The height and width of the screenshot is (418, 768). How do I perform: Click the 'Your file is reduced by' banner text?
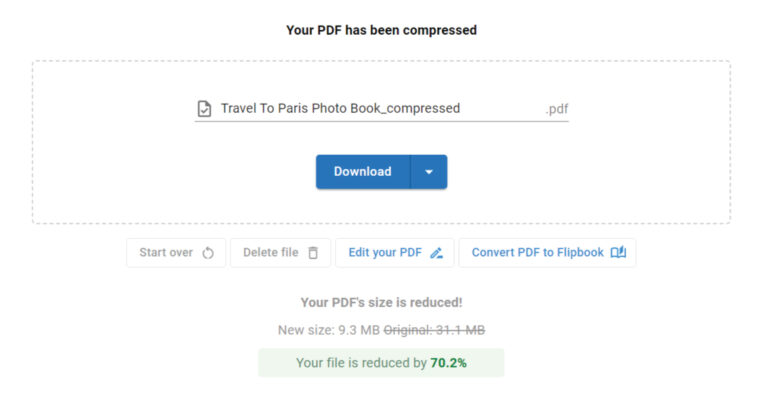361,363
